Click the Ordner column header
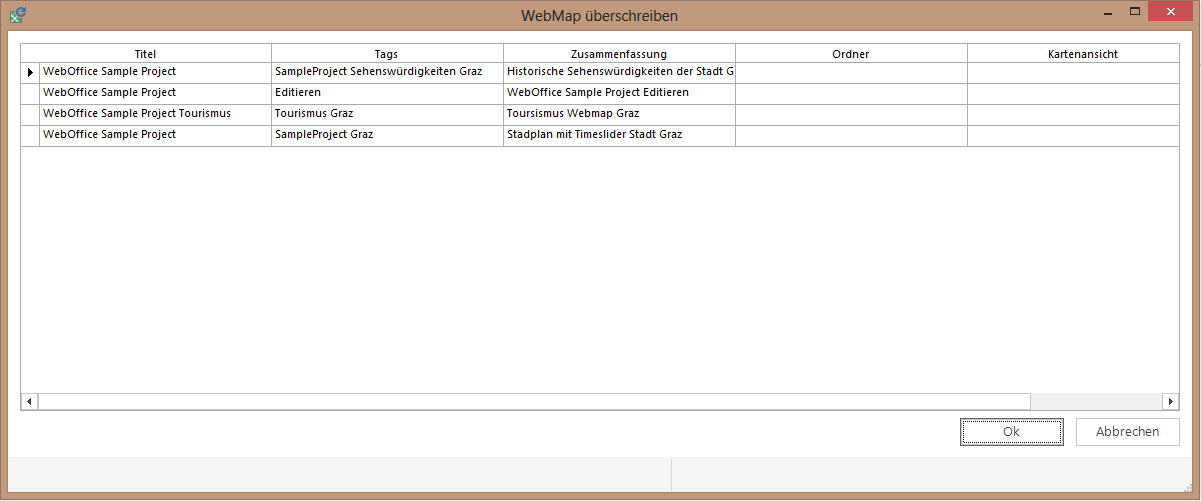The height and width of the screenshot is (501, 1201). (x=851, y=54)
